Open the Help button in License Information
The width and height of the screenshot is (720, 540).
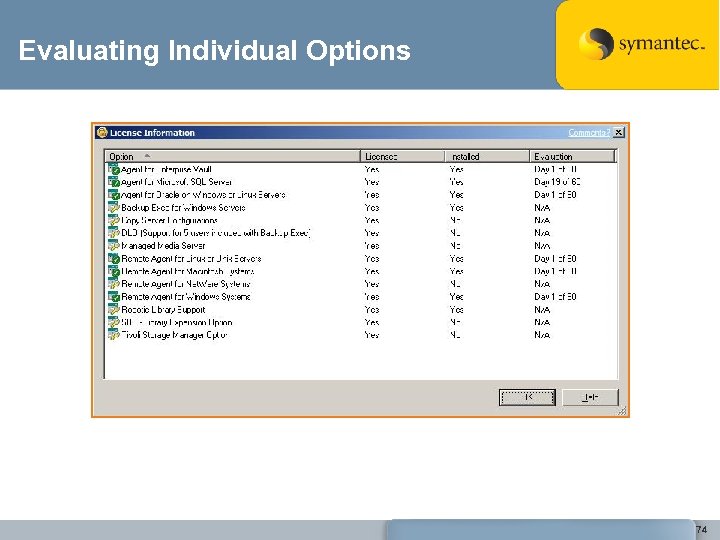[x=591, y=397]
